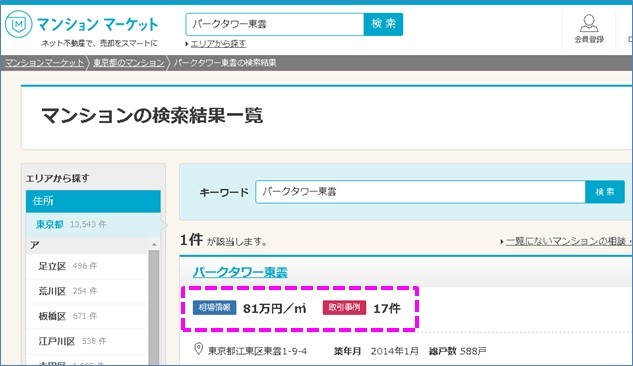Choose 足立区 486件 in the ward list

click(87, 266)
